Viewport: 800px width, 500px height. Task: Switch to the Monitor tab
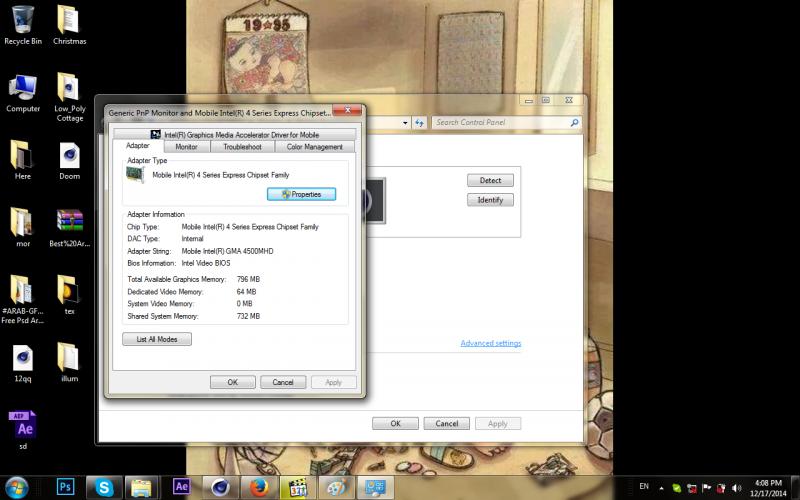coord(186,147)
